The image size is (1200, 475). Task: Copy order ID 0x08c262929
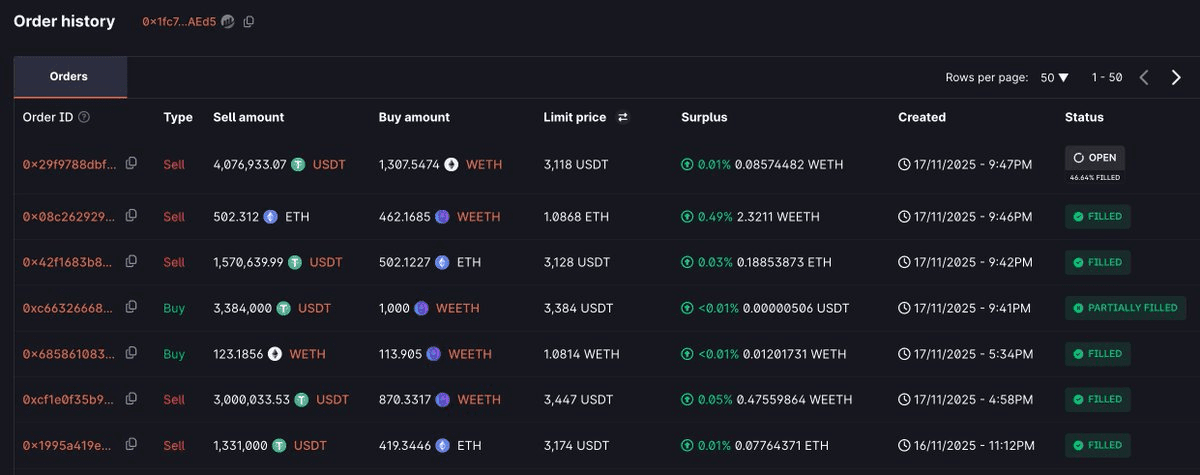click(x=131, y=216)
